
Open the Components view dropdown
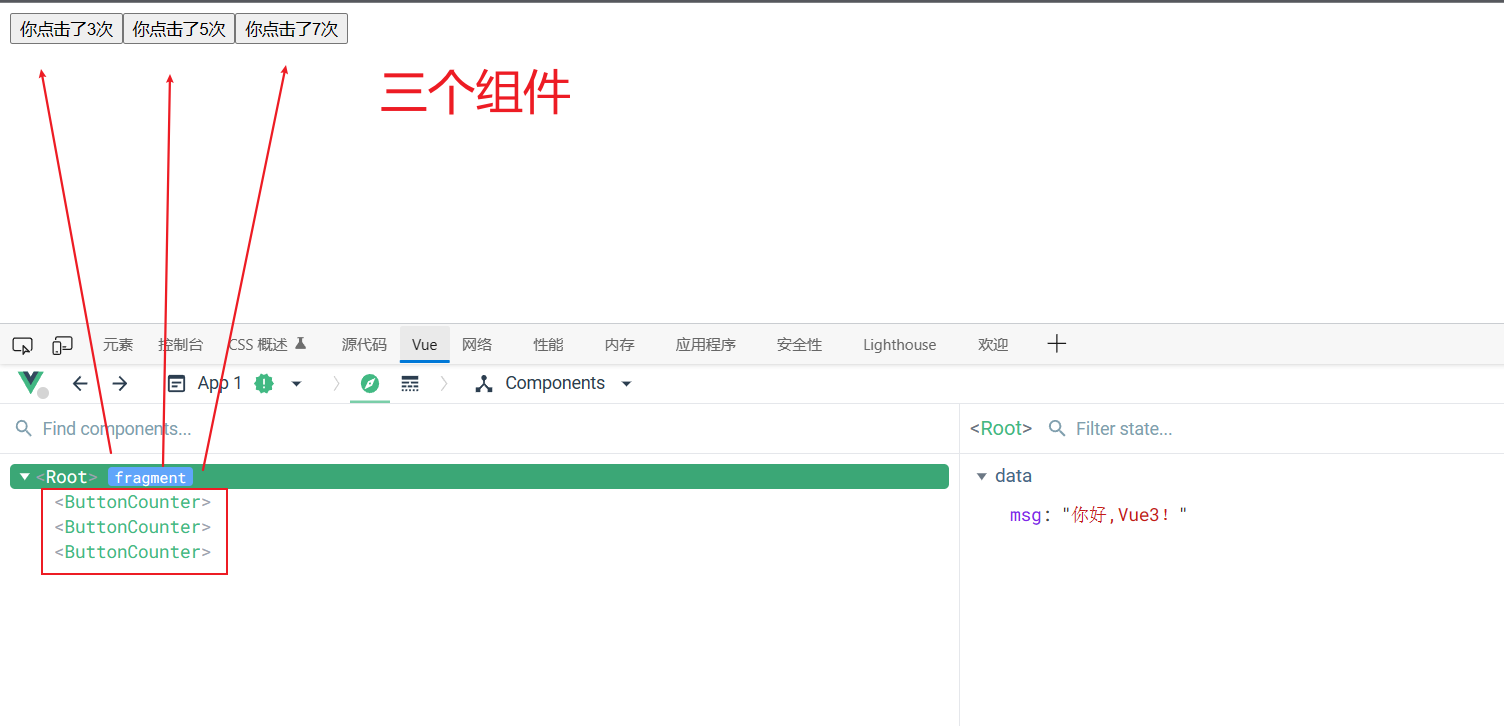click(626, 383)
